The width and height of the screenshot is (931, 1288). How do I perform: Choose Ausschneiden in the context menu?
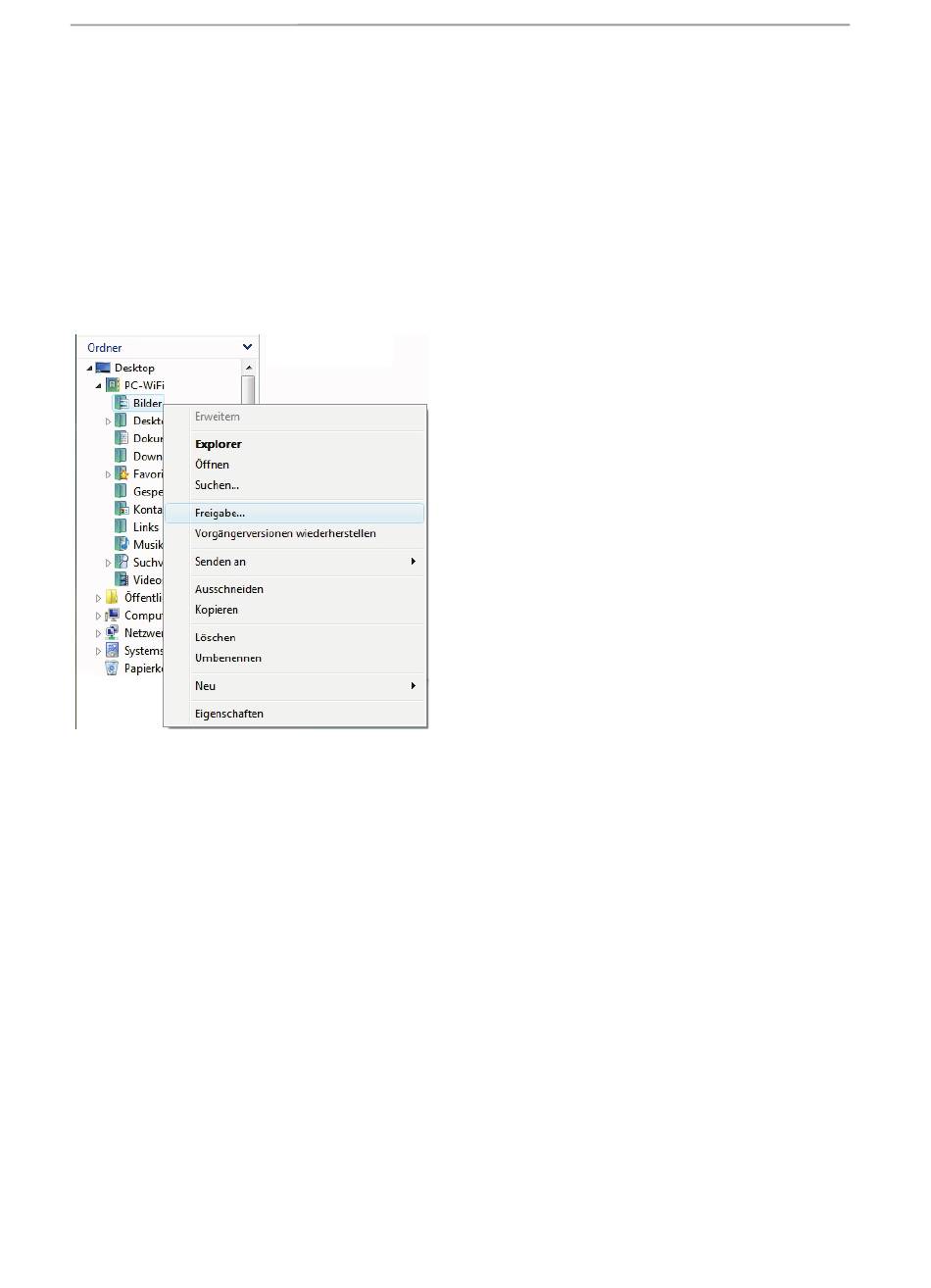pos(295,589)
